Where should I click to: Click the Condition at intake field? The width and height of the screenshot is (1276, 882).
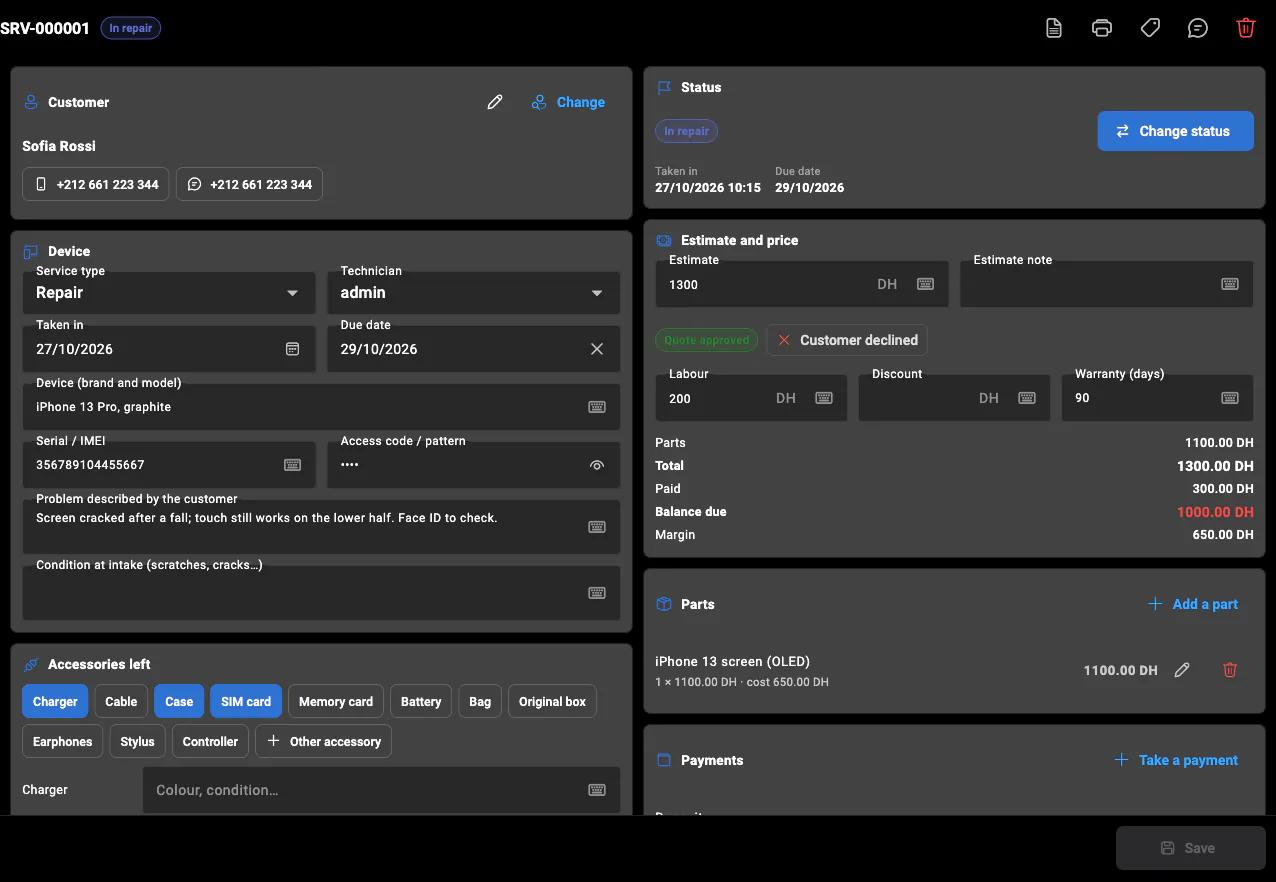coord(321,593)
